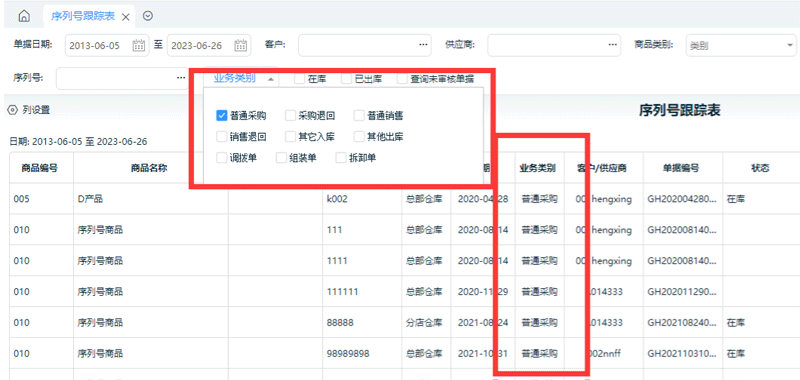Check the 已出库 checkbox
The height and width of the screenshot is (380, 800).
coord(347,79)
